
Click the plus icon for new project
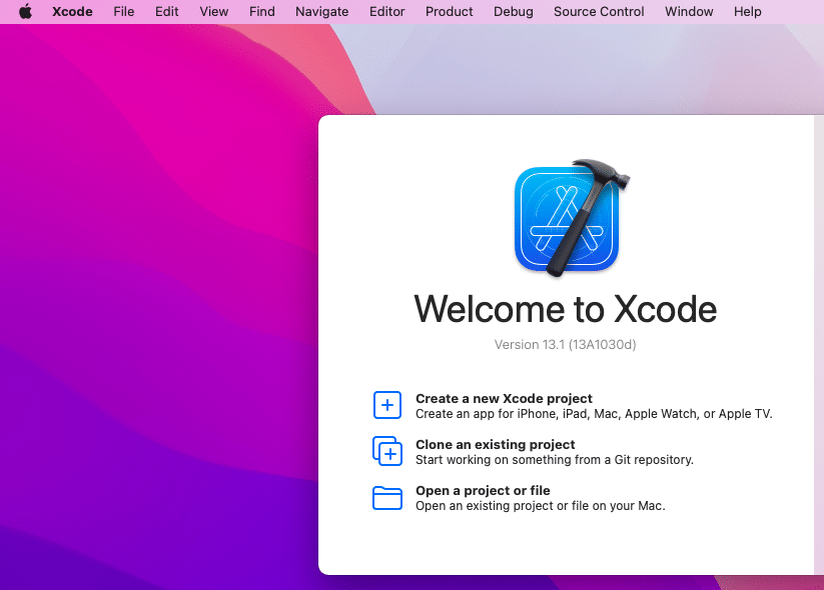click(387, 405)
